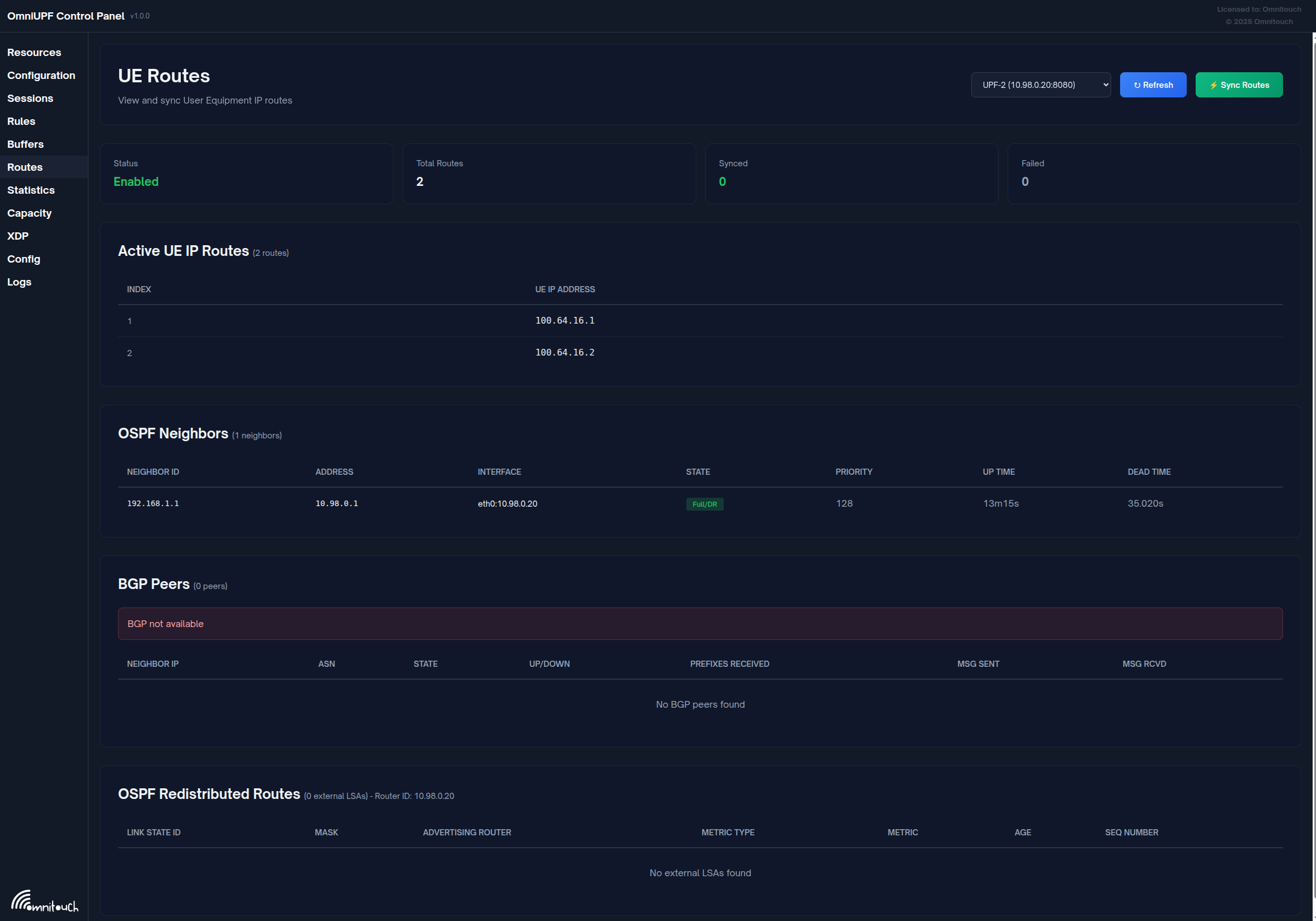Click the MSG SENT column header
This screenshot has height=921, width=1316.
[x=978, y=663]
